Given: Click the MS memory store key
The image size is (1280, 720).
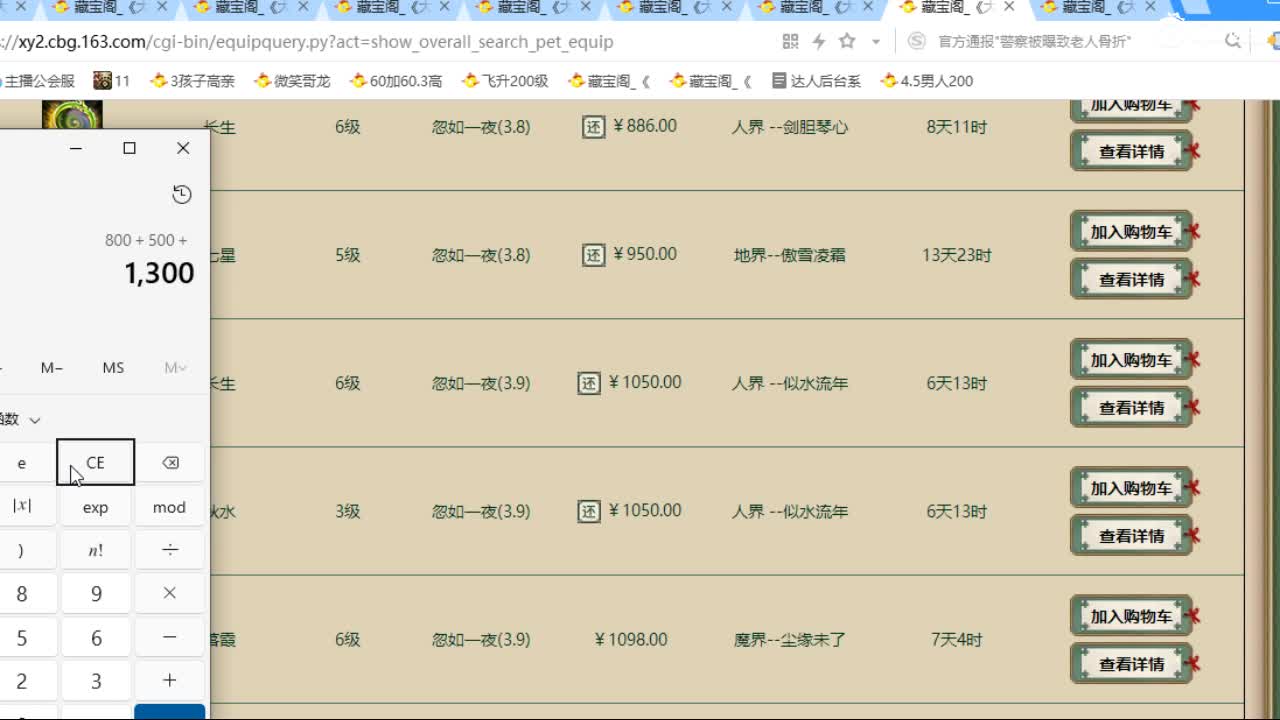Looking at the screenshot, I should [x=113, y=368].
